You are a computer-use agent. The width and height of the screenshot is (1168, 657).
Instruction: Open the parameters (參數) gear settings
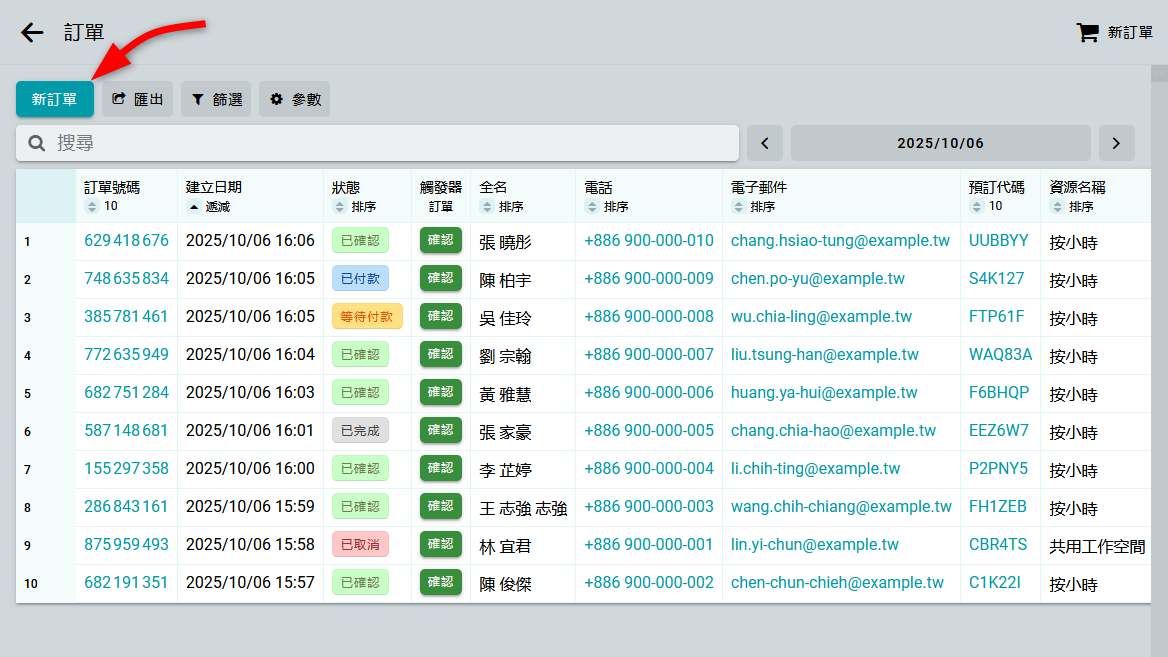coord(294,99)
